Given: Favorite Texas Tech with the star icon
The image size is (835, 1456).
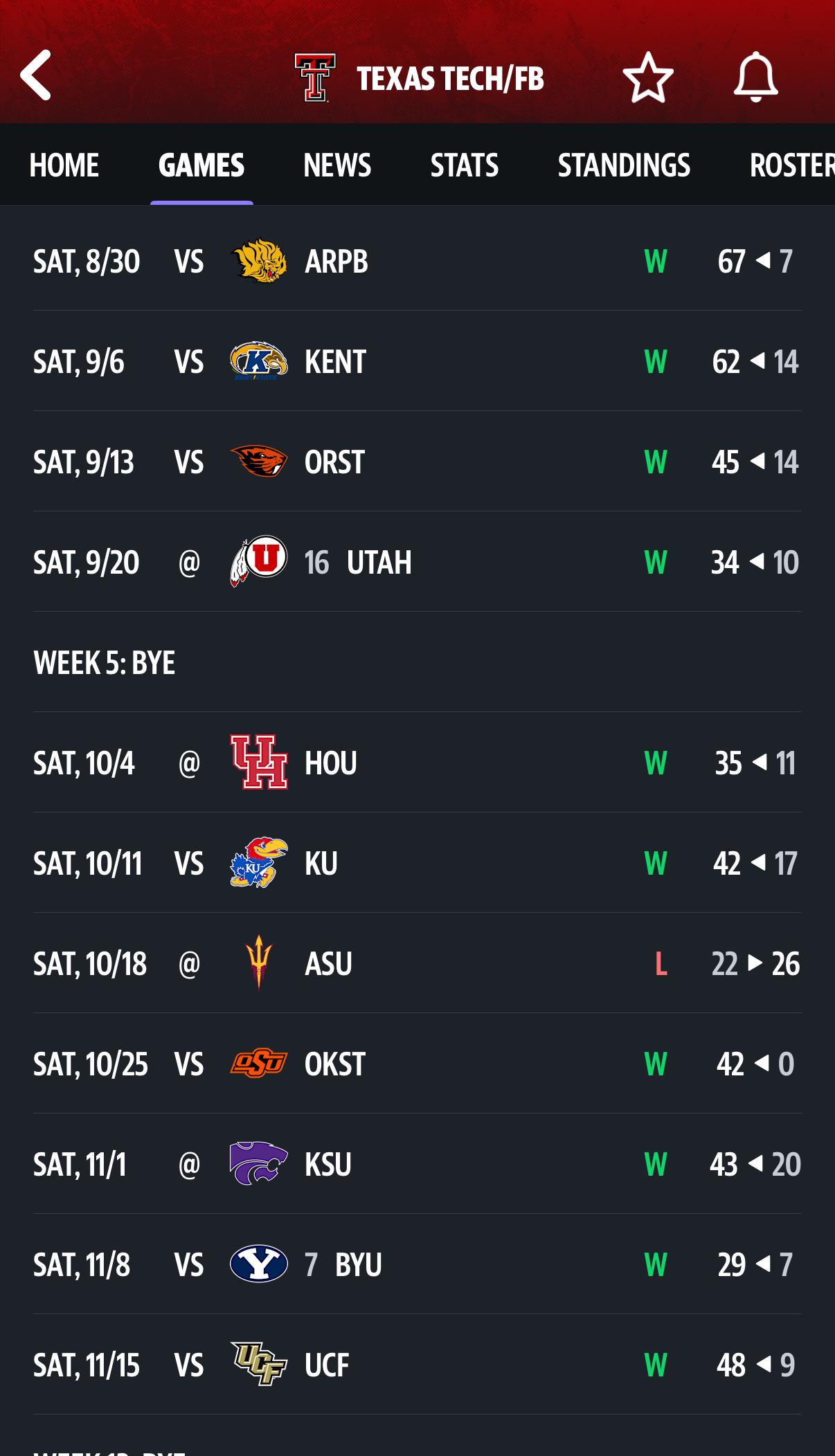Looking at the screenshot, I should (647, 78).
